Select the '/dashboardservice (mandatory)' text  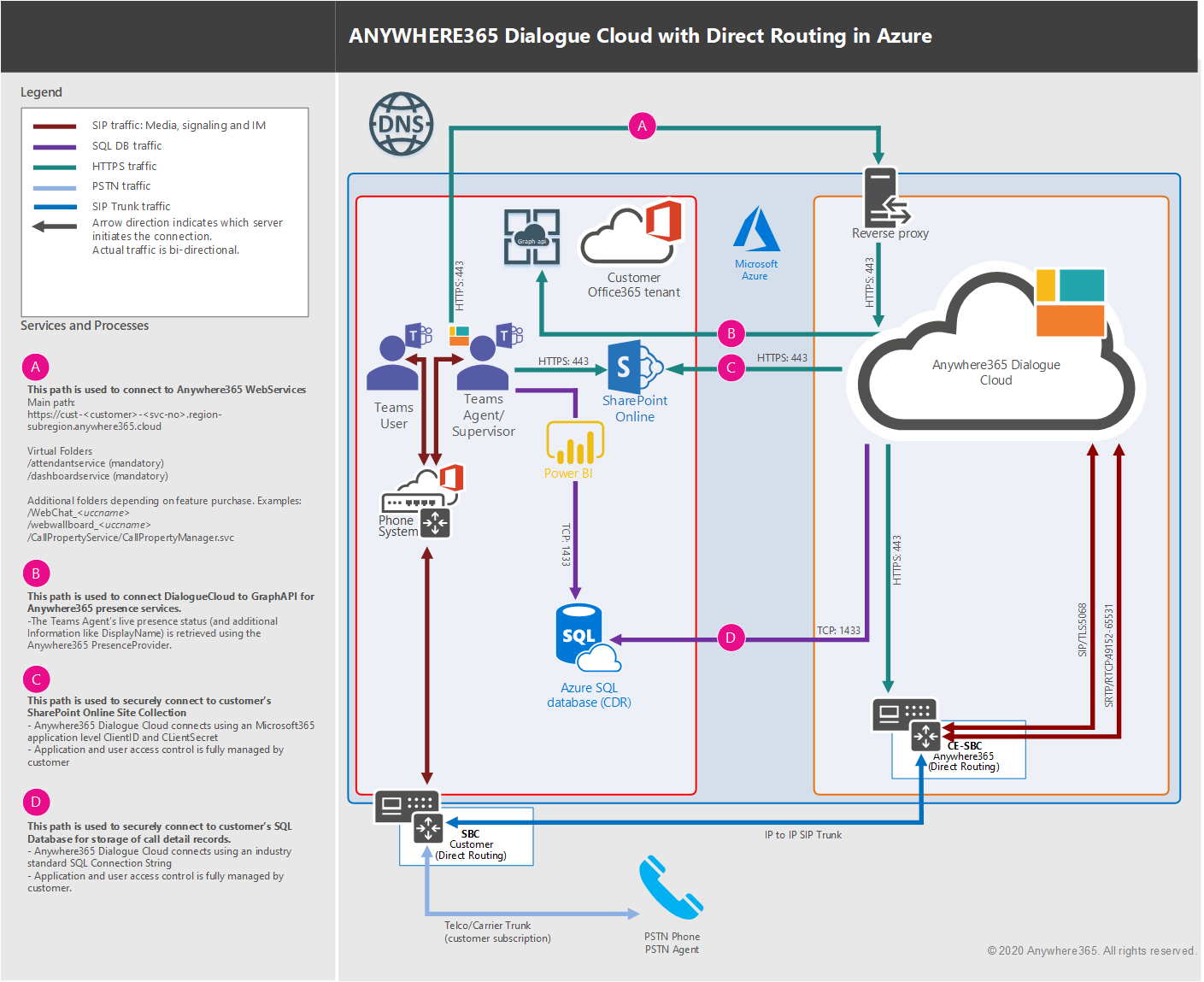click(x=97, y=476)
